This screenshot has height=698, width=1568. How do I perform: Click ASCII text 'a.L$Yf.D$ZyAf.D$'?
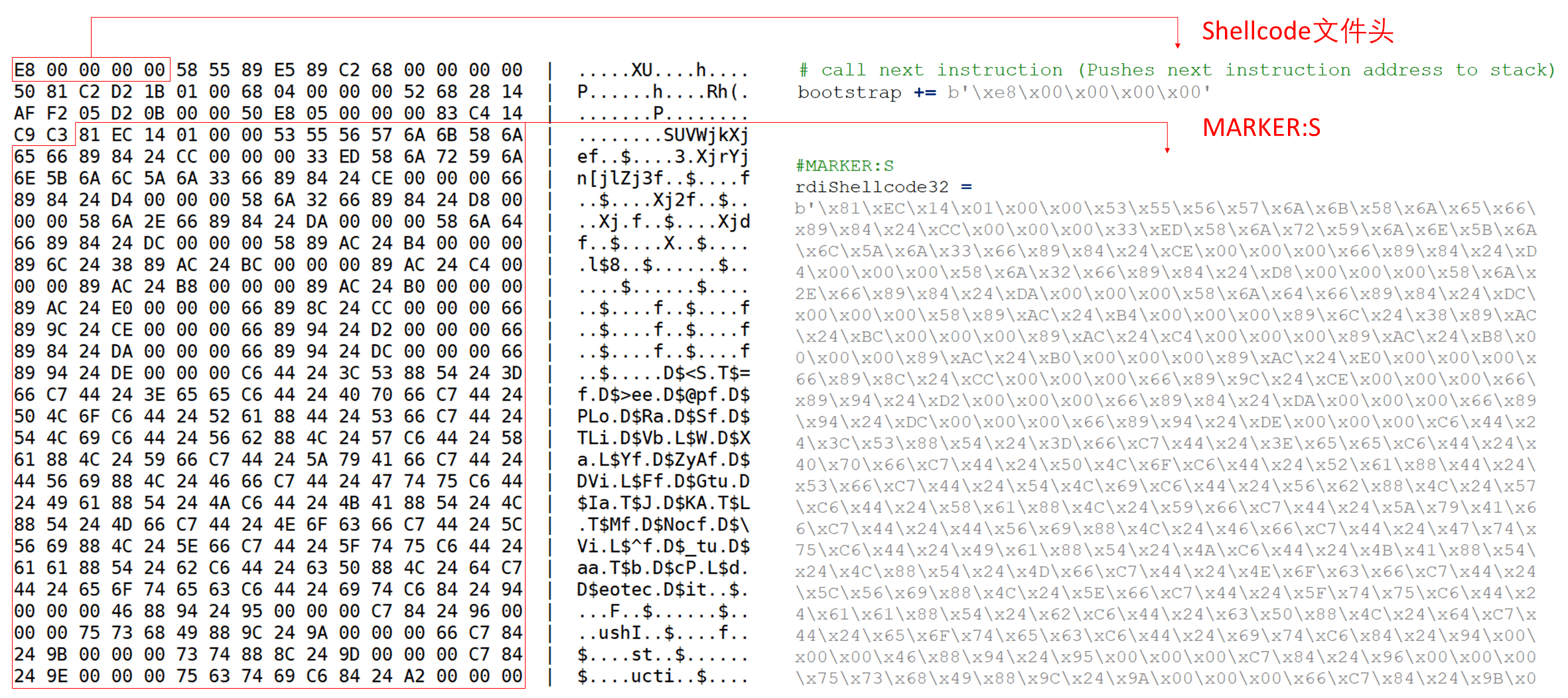click(x=663, y=459)
